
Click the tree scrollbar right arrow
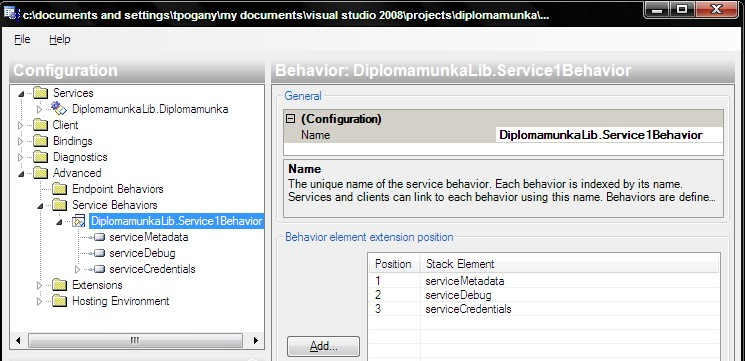[256, 340]
